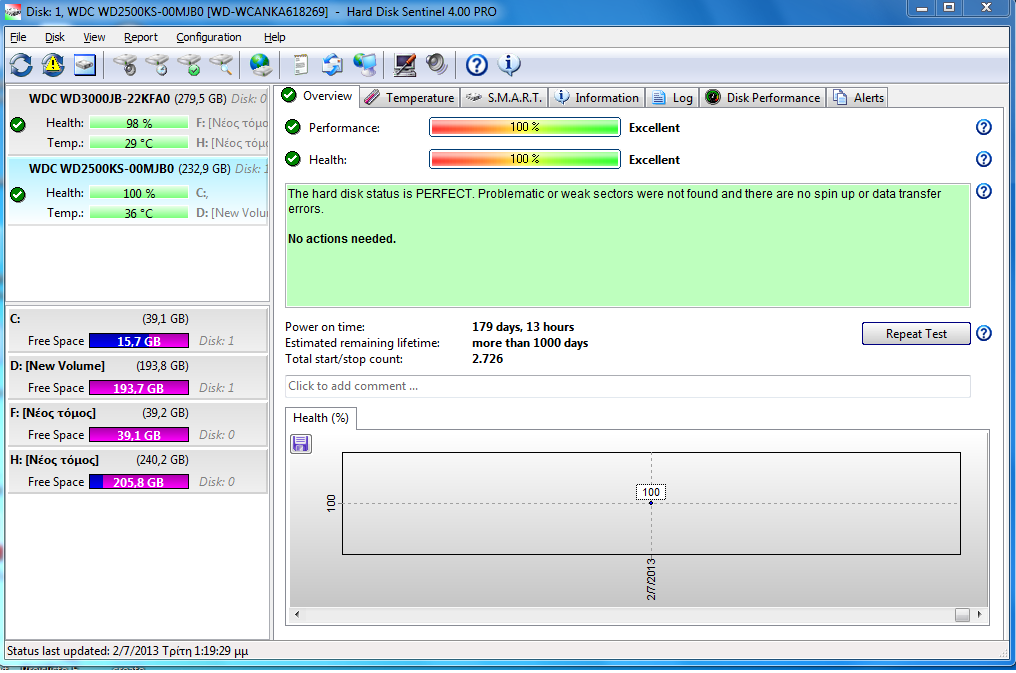Select the Health (%) graph tab
The width and height of the screenshot is (1016, 673).
tap(321, 418)
